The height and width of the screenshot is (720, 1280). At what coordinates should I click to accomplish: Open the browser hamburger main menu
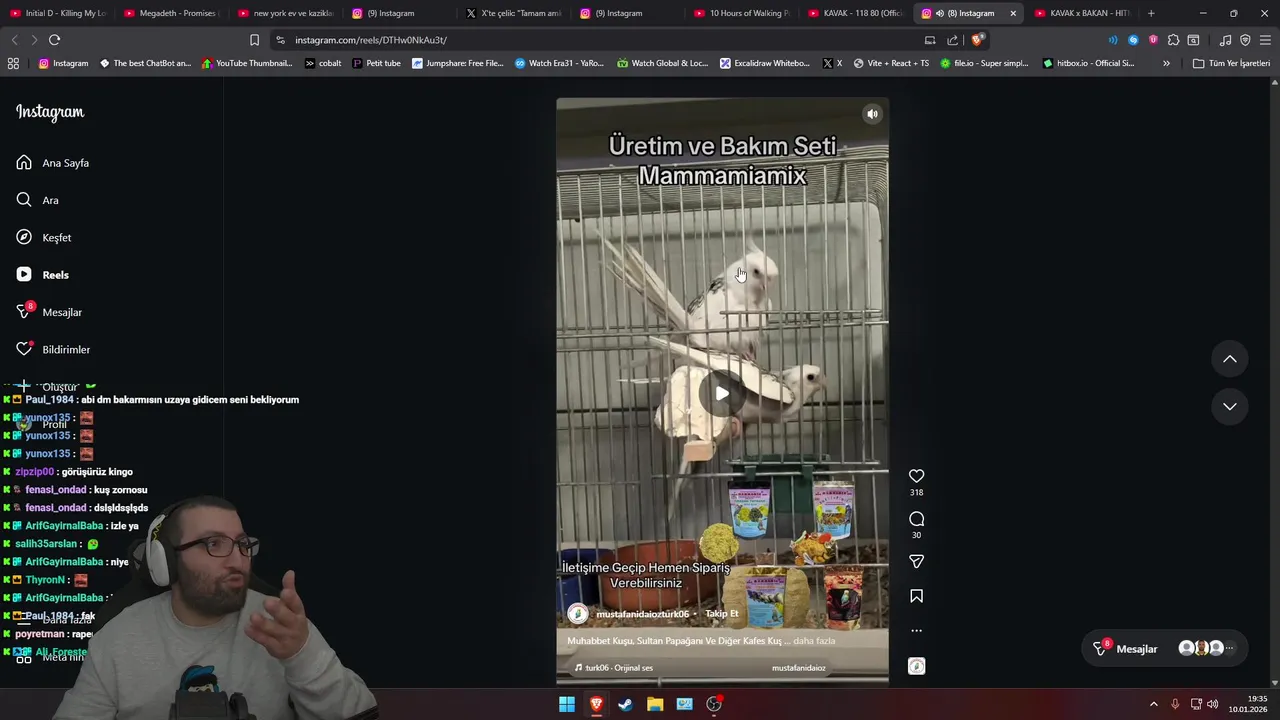pyautogui.click(x=1265, y=40)
